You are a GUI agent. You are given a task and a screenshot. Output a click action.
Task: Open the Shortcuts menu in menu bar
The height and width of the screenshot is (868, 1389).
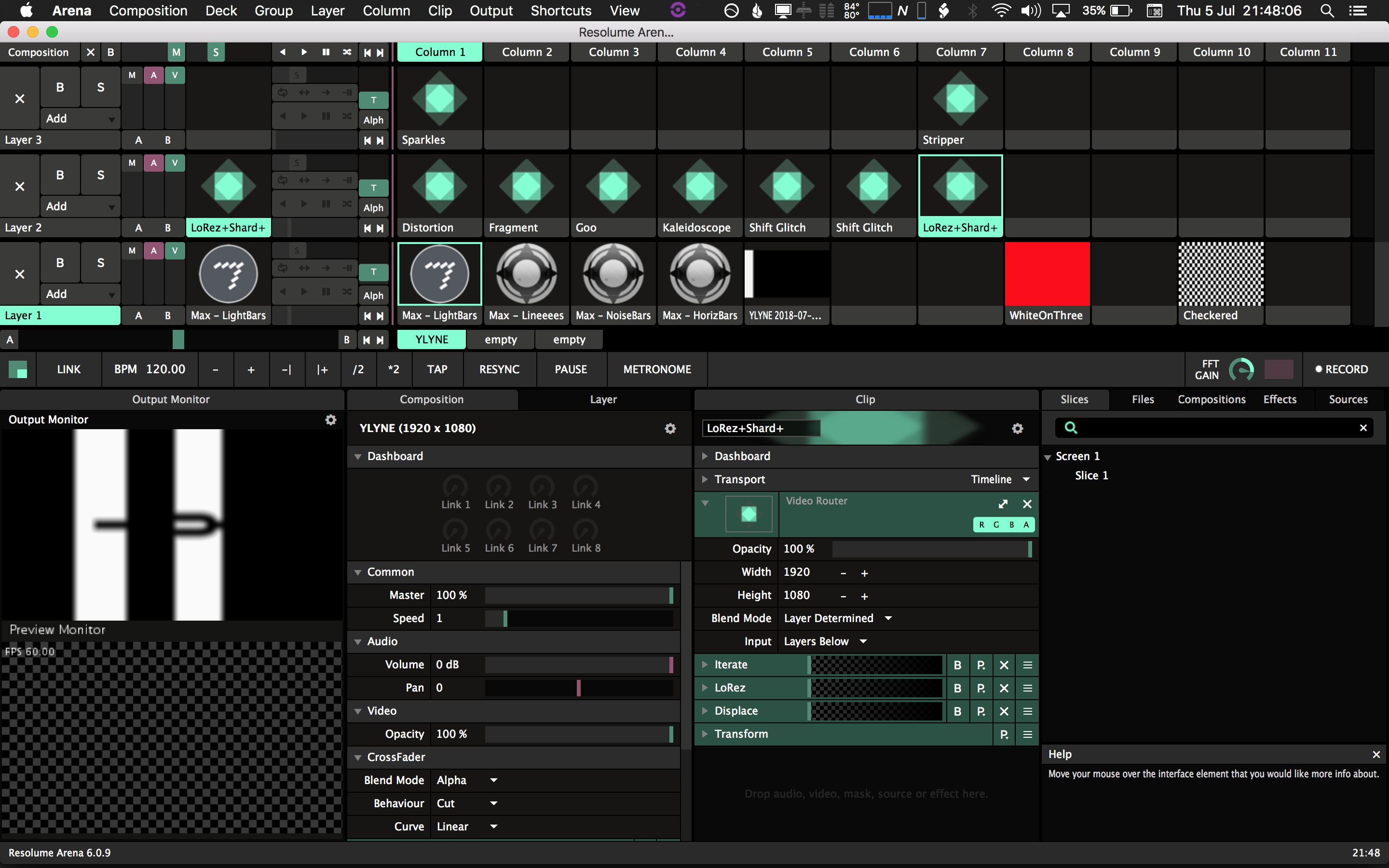[561, 10]
